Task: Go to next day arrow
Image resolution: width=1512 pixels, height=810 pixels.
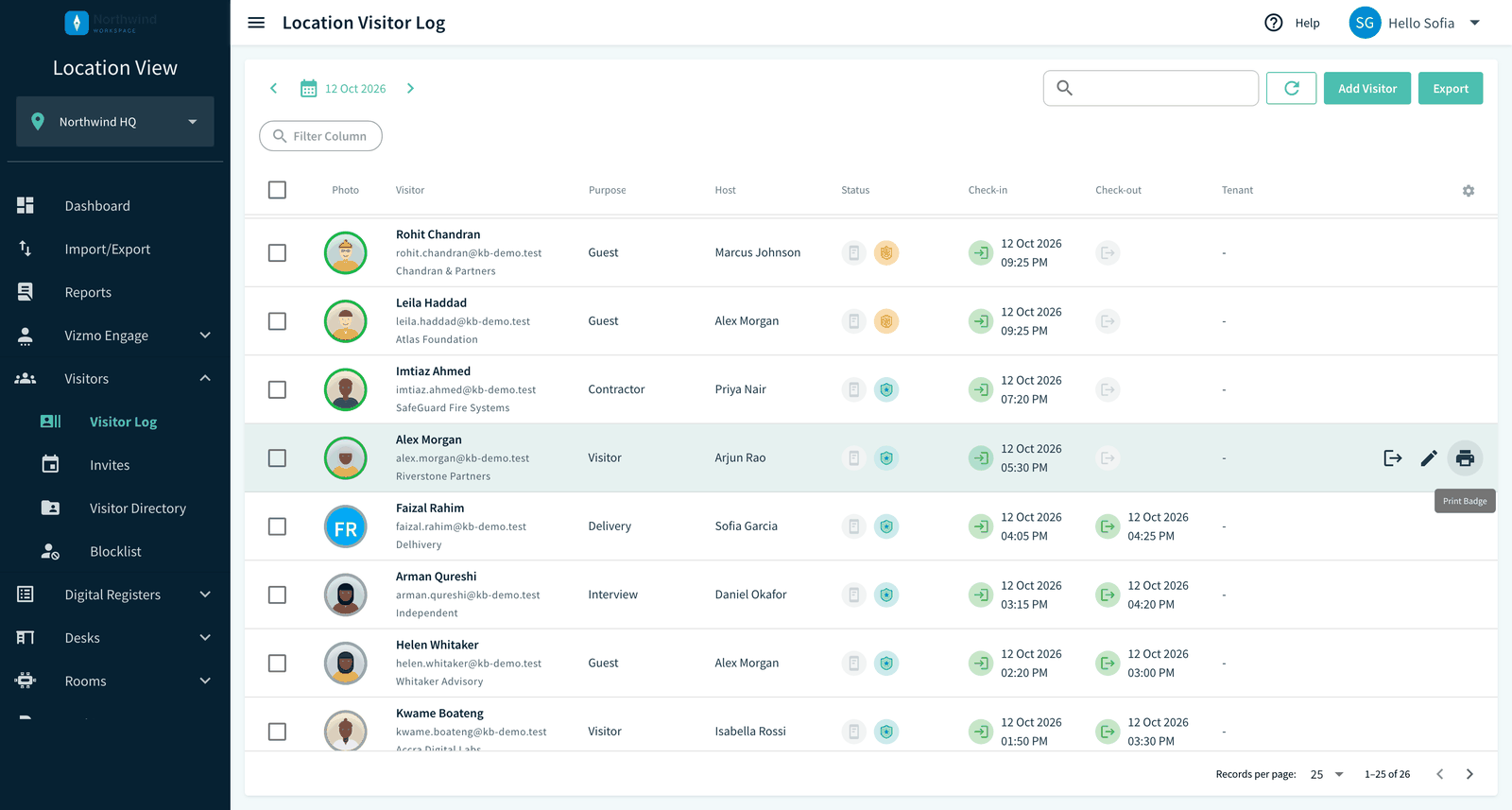Action: 410,88
